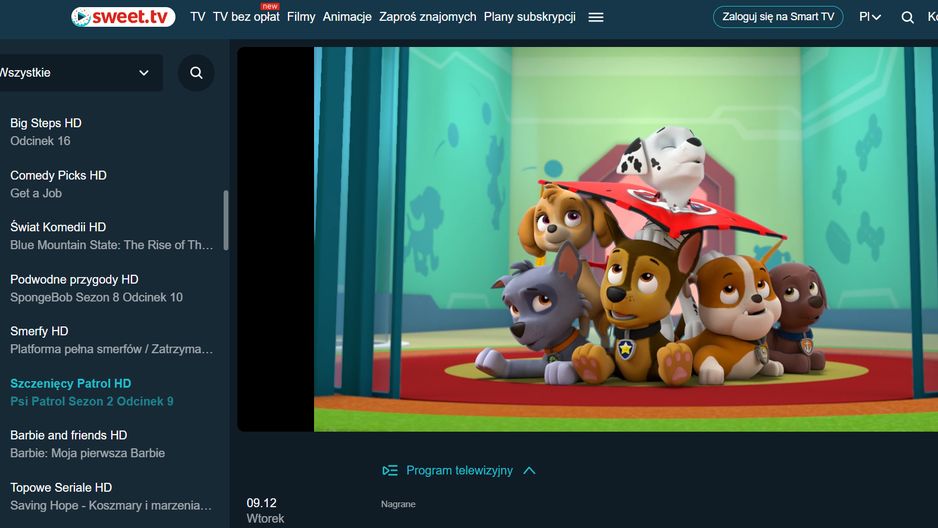Select the Smerfy HD channel
Image resolution: width=938 pixels, height=528 pixels.
pyautogui.click(x=39, y=331)
